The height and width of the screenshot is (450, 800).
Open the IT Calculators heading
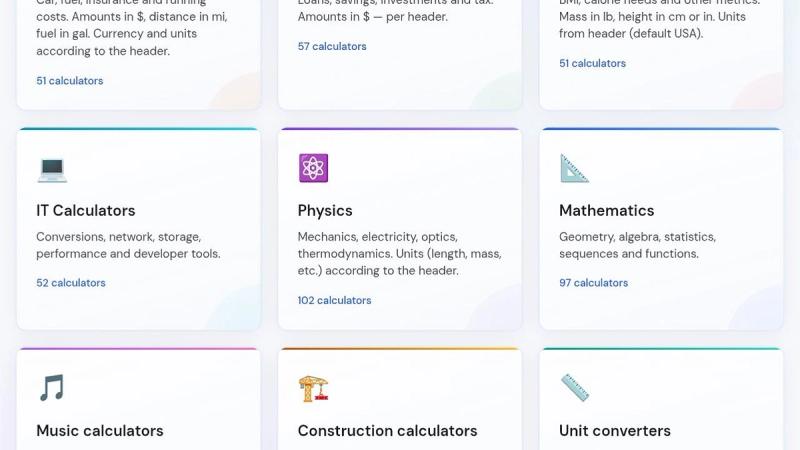pos(86,211)
